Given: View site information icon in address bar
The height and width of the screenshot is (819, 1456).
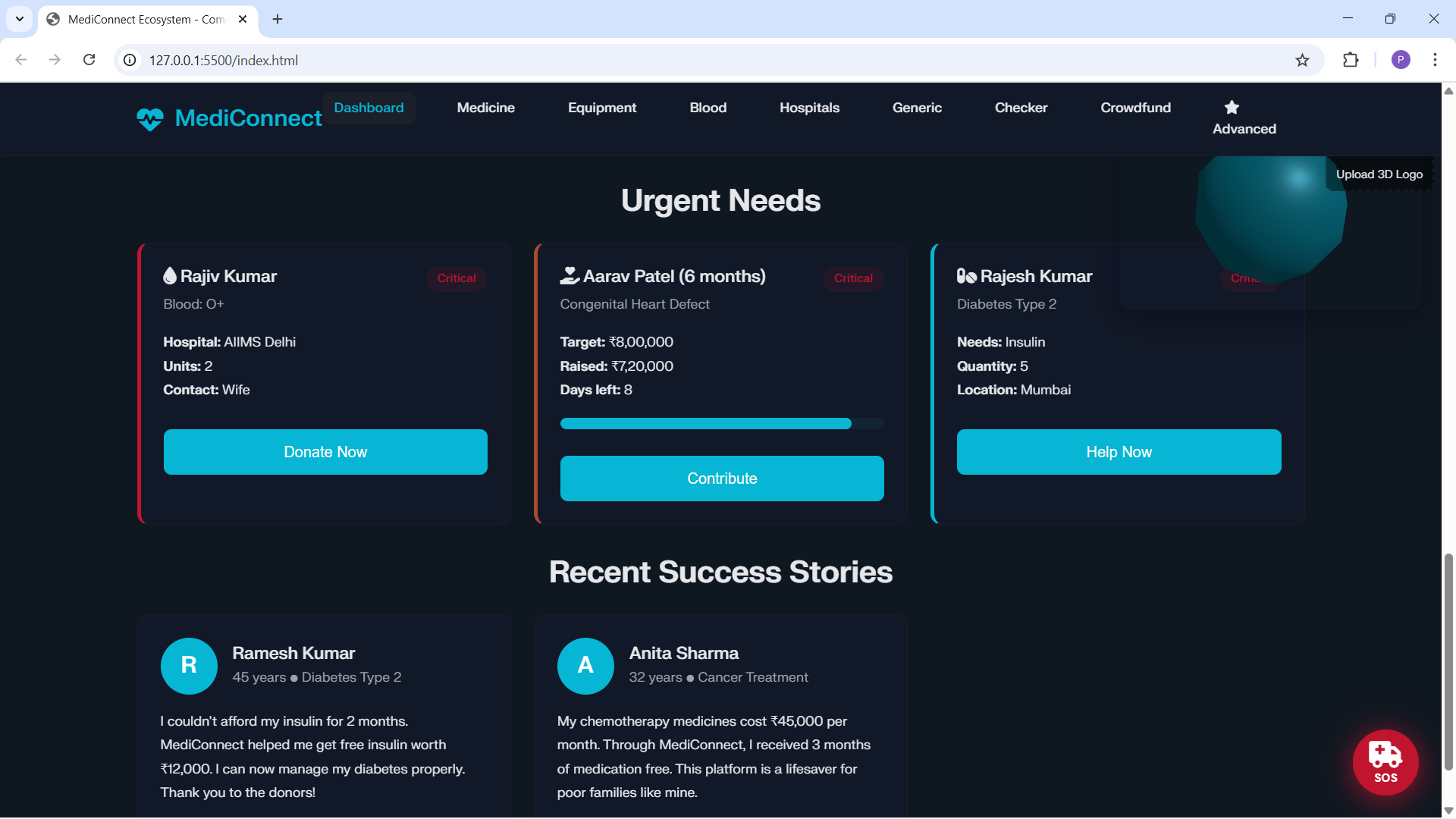Looking at the screenshot, I should pos(130,61).
